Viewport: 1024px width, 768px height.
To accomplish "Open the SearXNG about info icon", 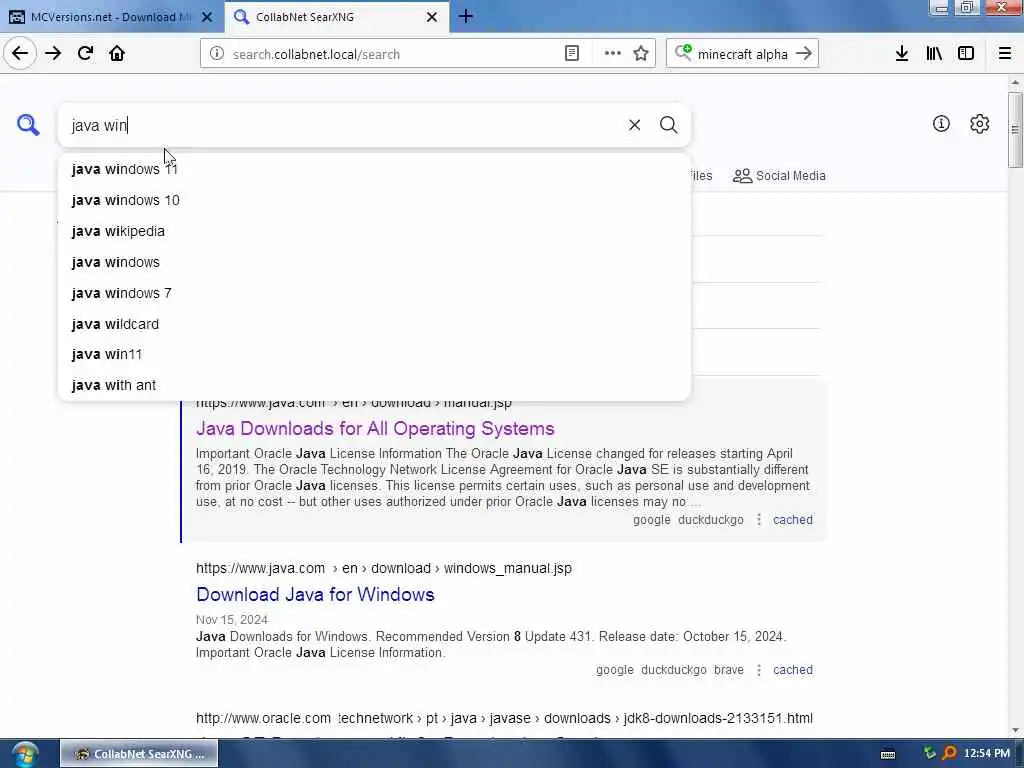I will (x=941, y=124).
